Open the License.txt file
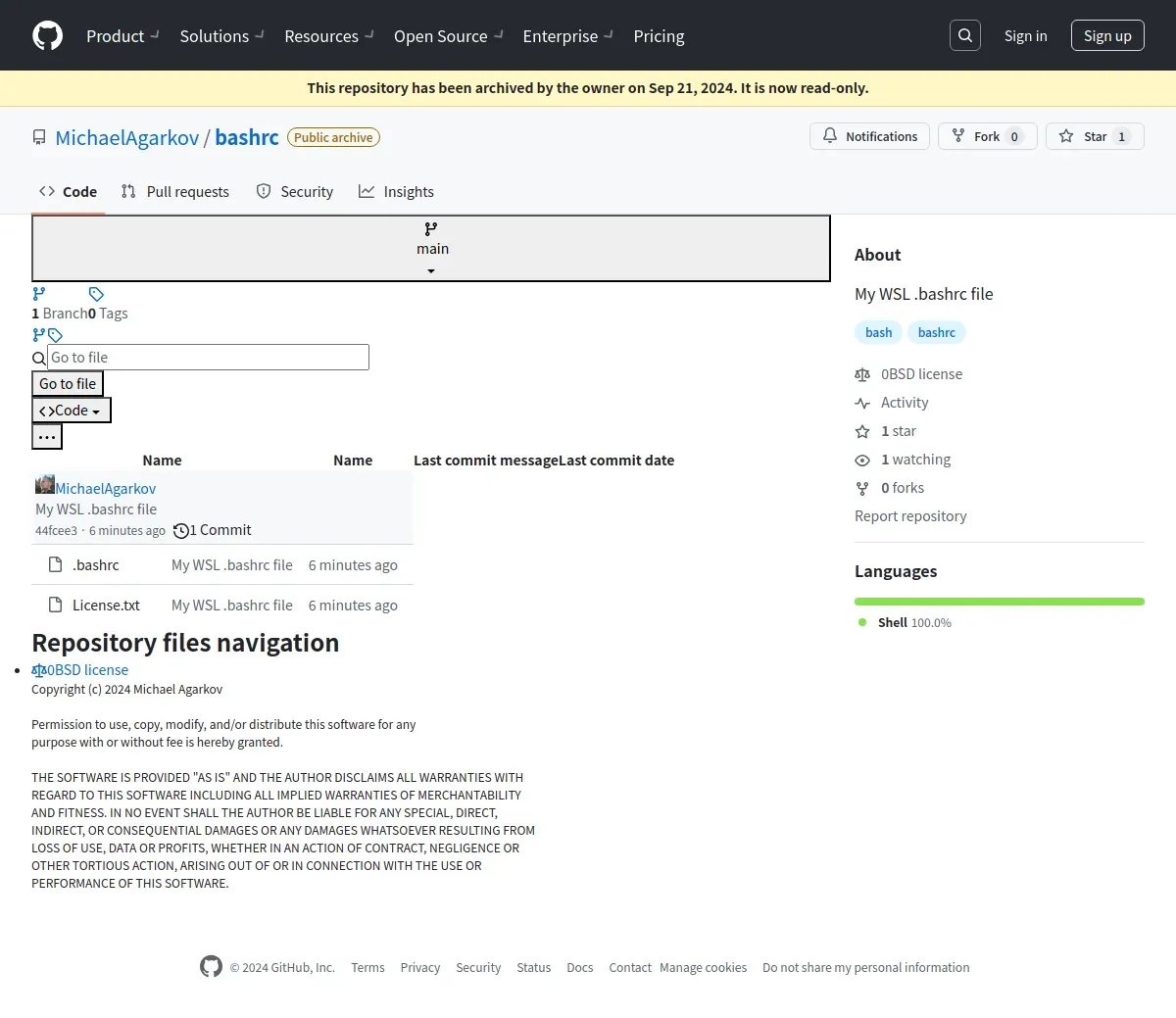Viewport: 1176px width, 1018px height. point(106,606)
